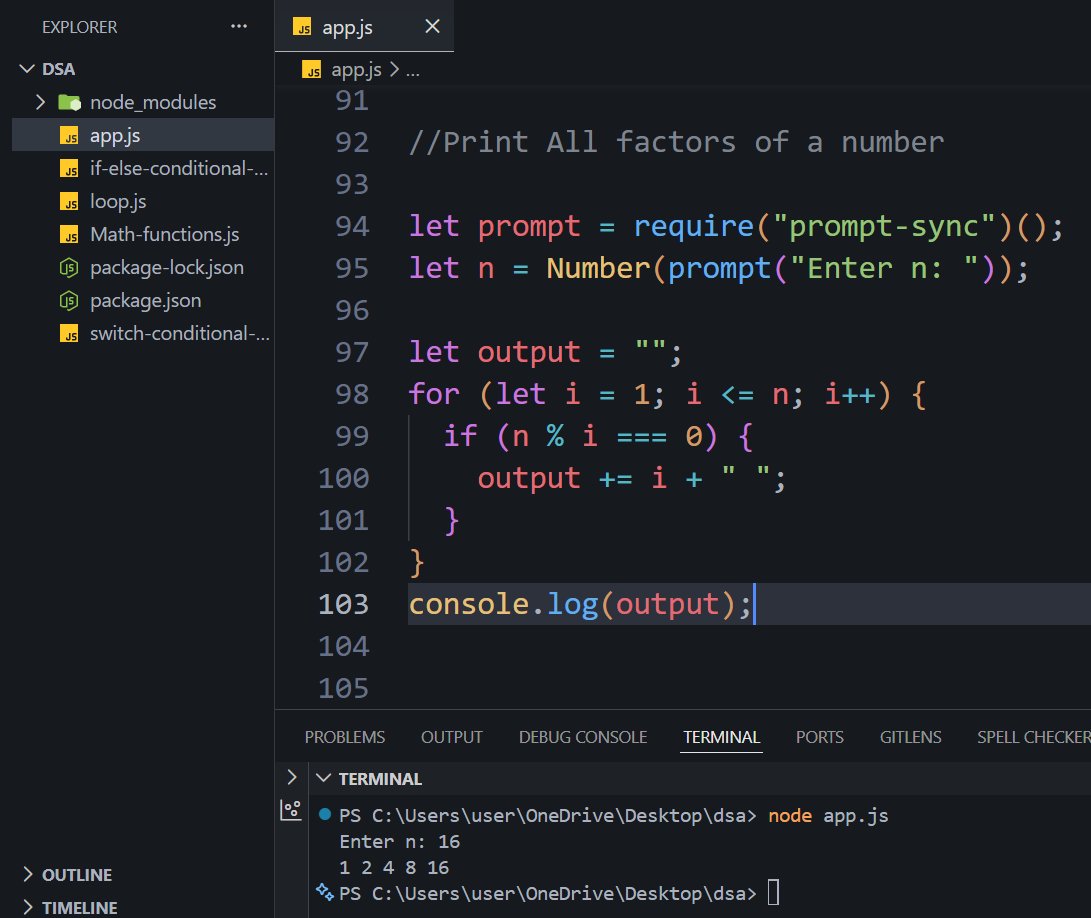Open package-lock.json in explorer
This screenshot has height=918, width=1091.
coord(143,267)
